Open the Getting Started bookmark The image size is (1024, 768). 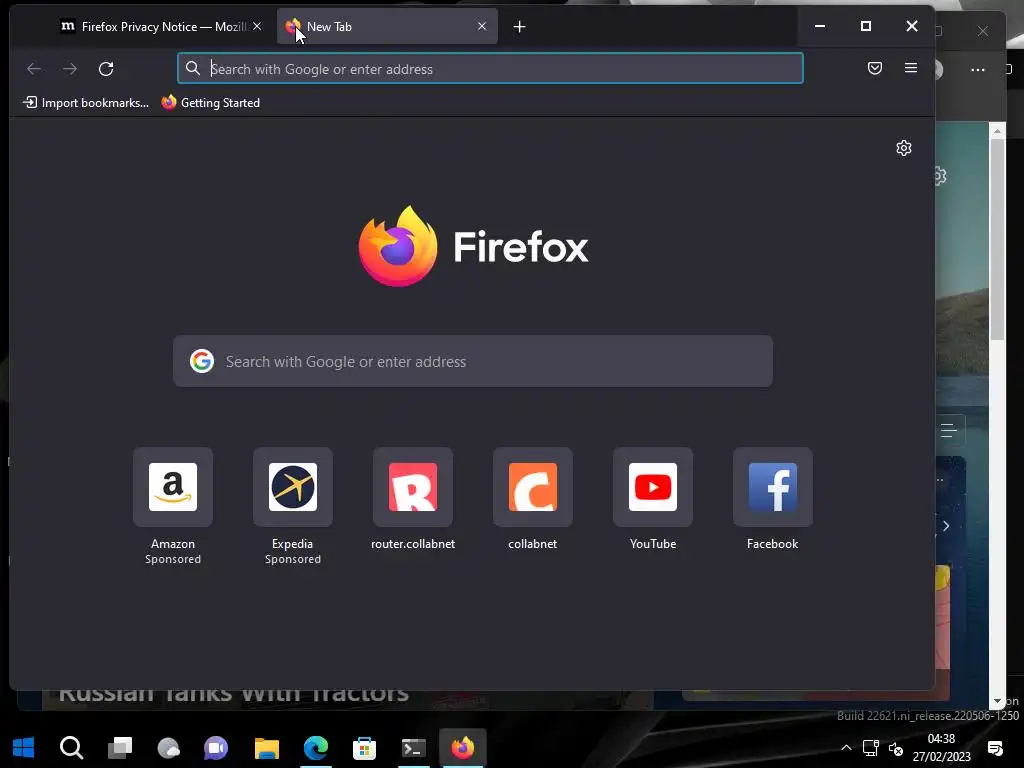(210, 103)
